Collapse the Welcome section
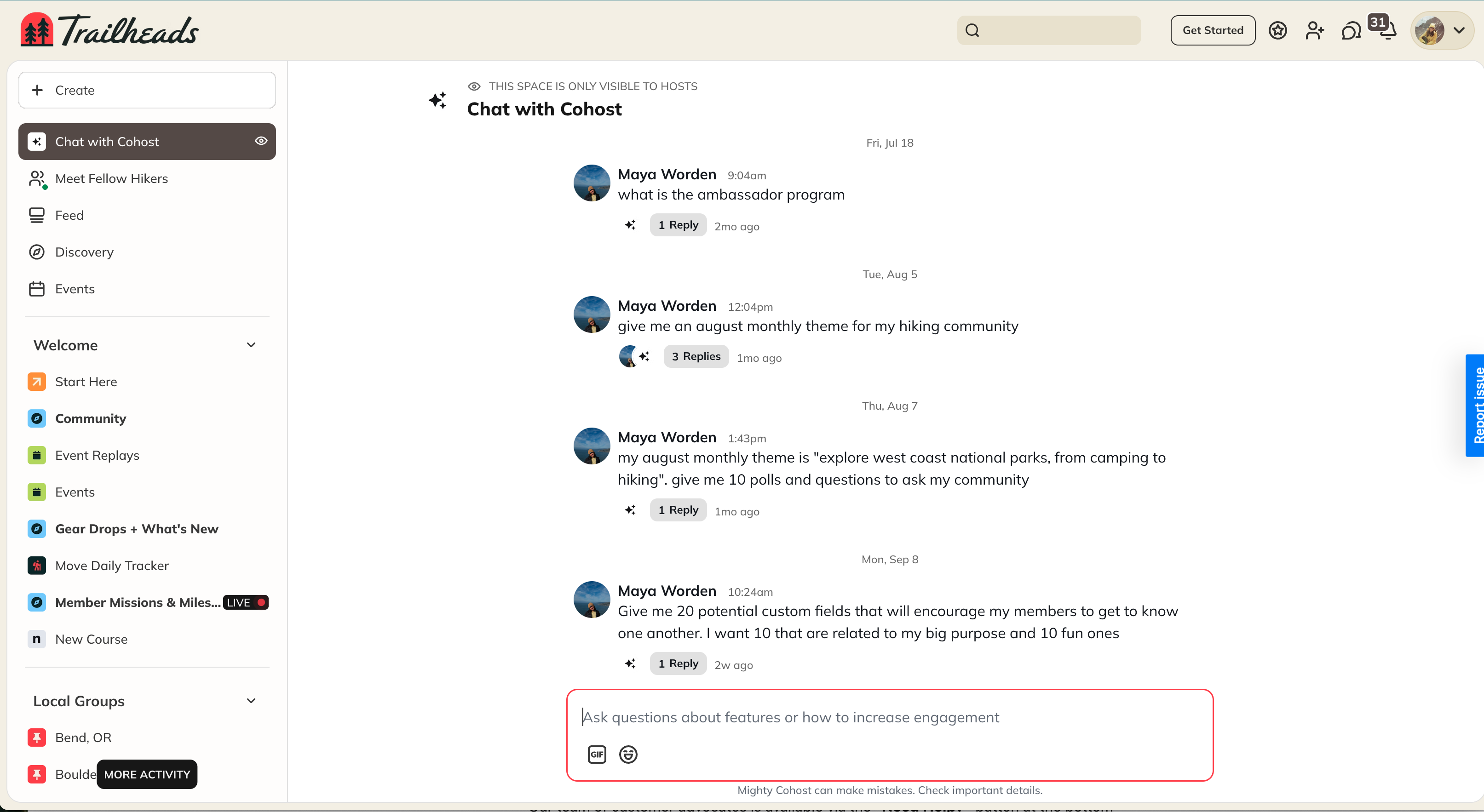The width and height of the screenshot is (1484, 812). click(x=252, y=344)
